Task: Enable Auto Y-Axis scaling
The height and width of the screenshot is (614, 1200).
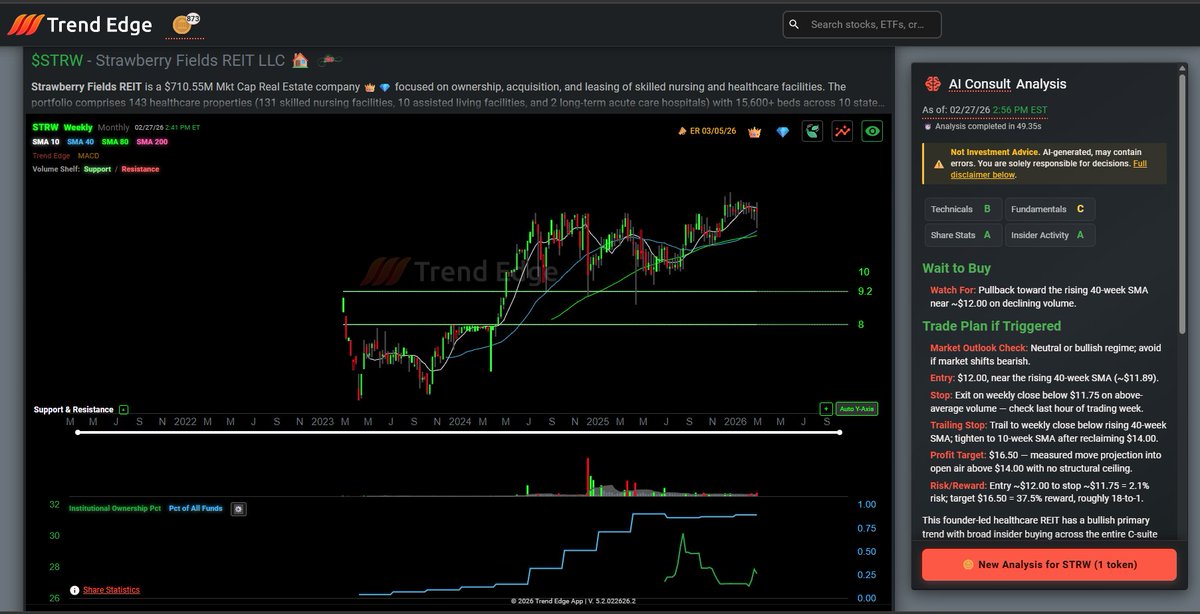Action: 858,409
